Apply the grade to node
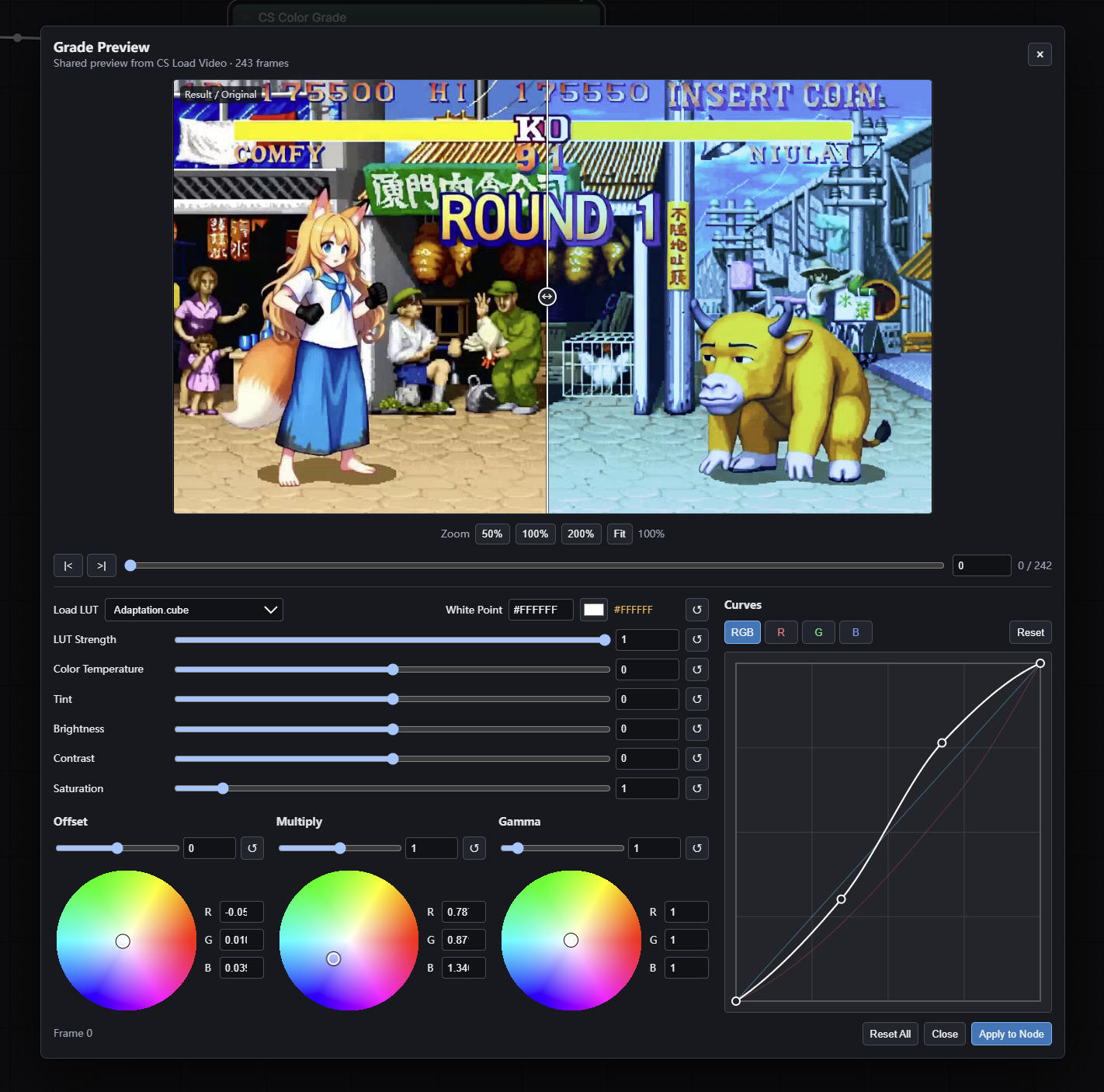This screenshot has height=1092, width=1104. pyautogui.click(x=1011, y=1034)
